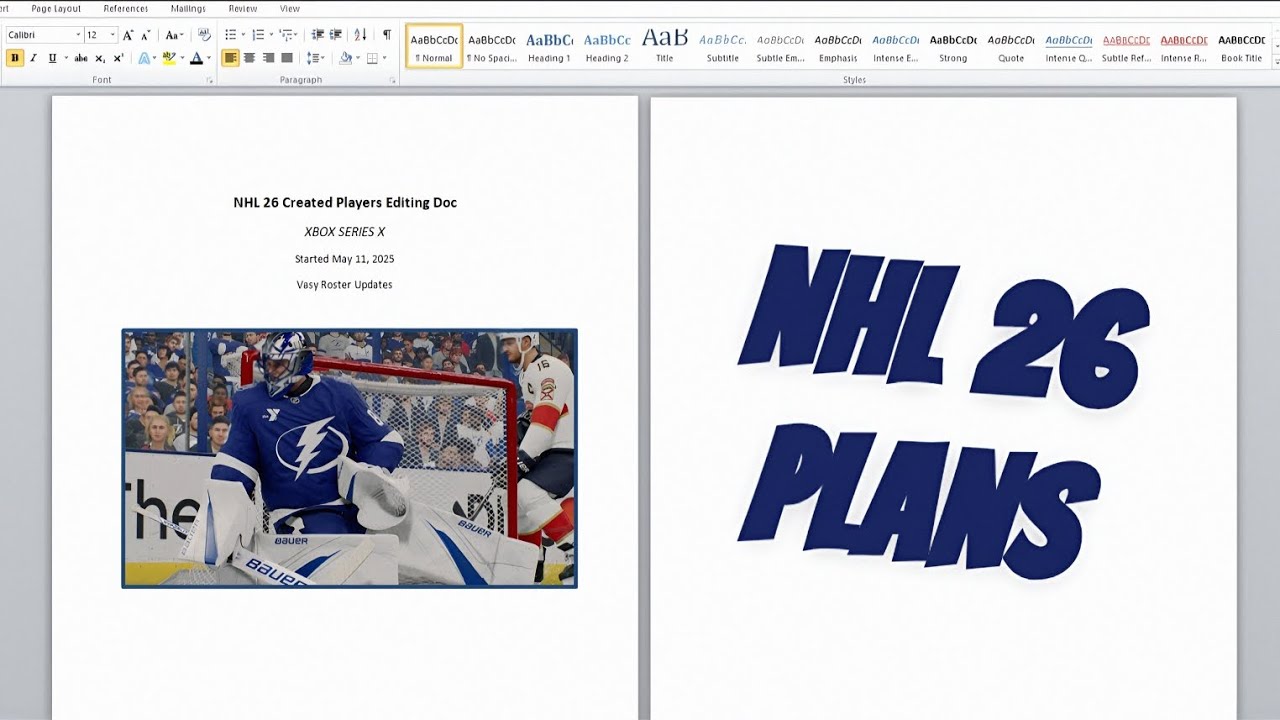
Task: Open the underline style dropdown arrow
Action: [x=66, y=58]
